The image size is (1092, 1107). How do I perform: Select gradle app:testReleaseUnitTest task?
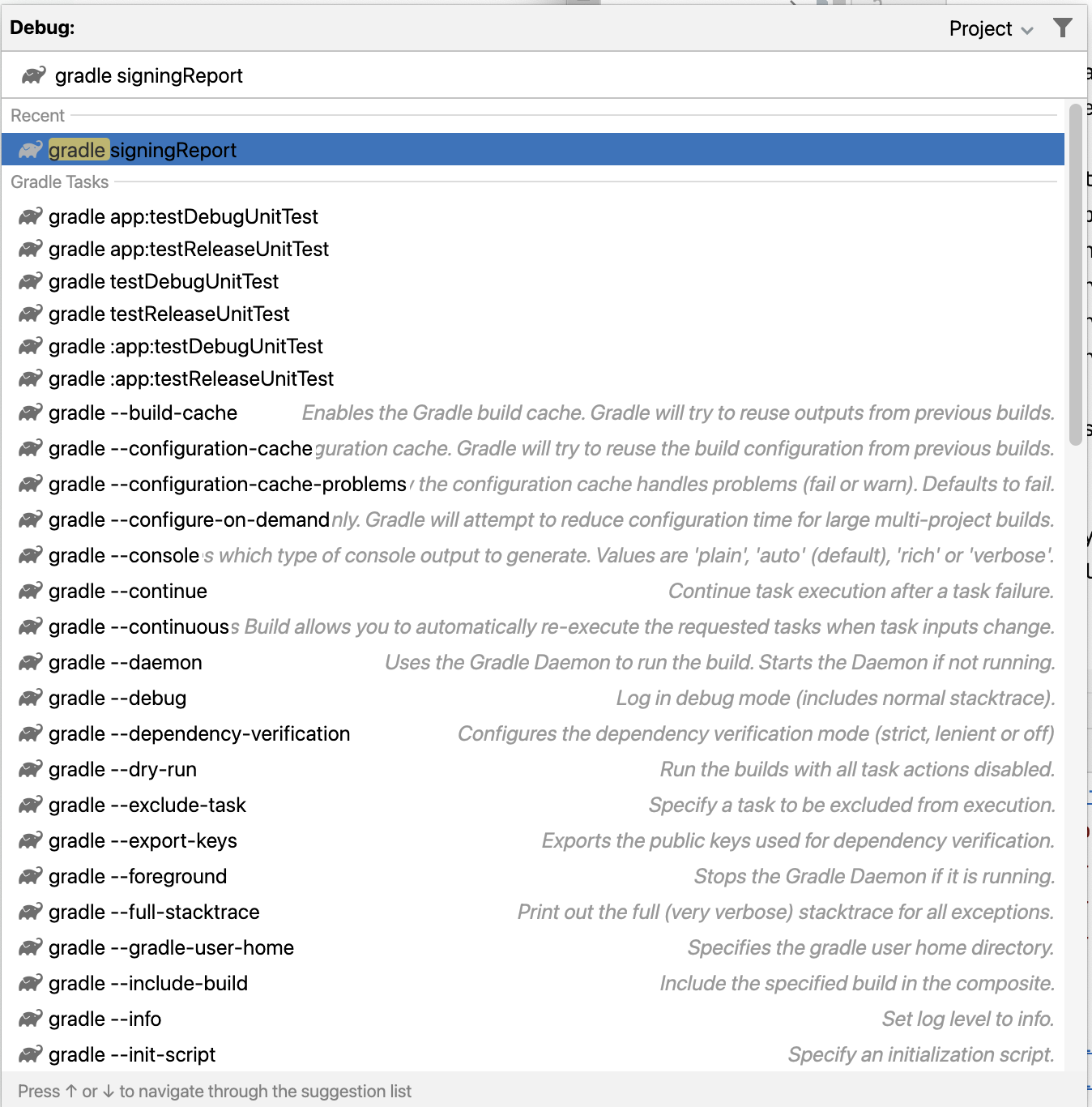pos(533,249)
